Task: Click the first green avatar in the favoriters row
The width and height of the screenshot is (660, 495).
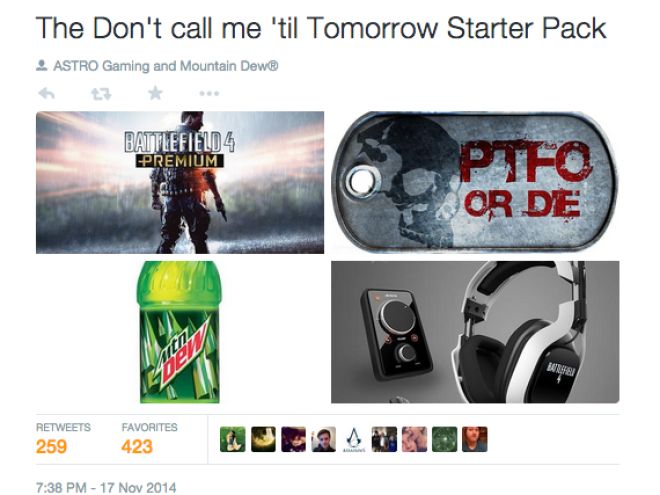Action: click(232, 439)
